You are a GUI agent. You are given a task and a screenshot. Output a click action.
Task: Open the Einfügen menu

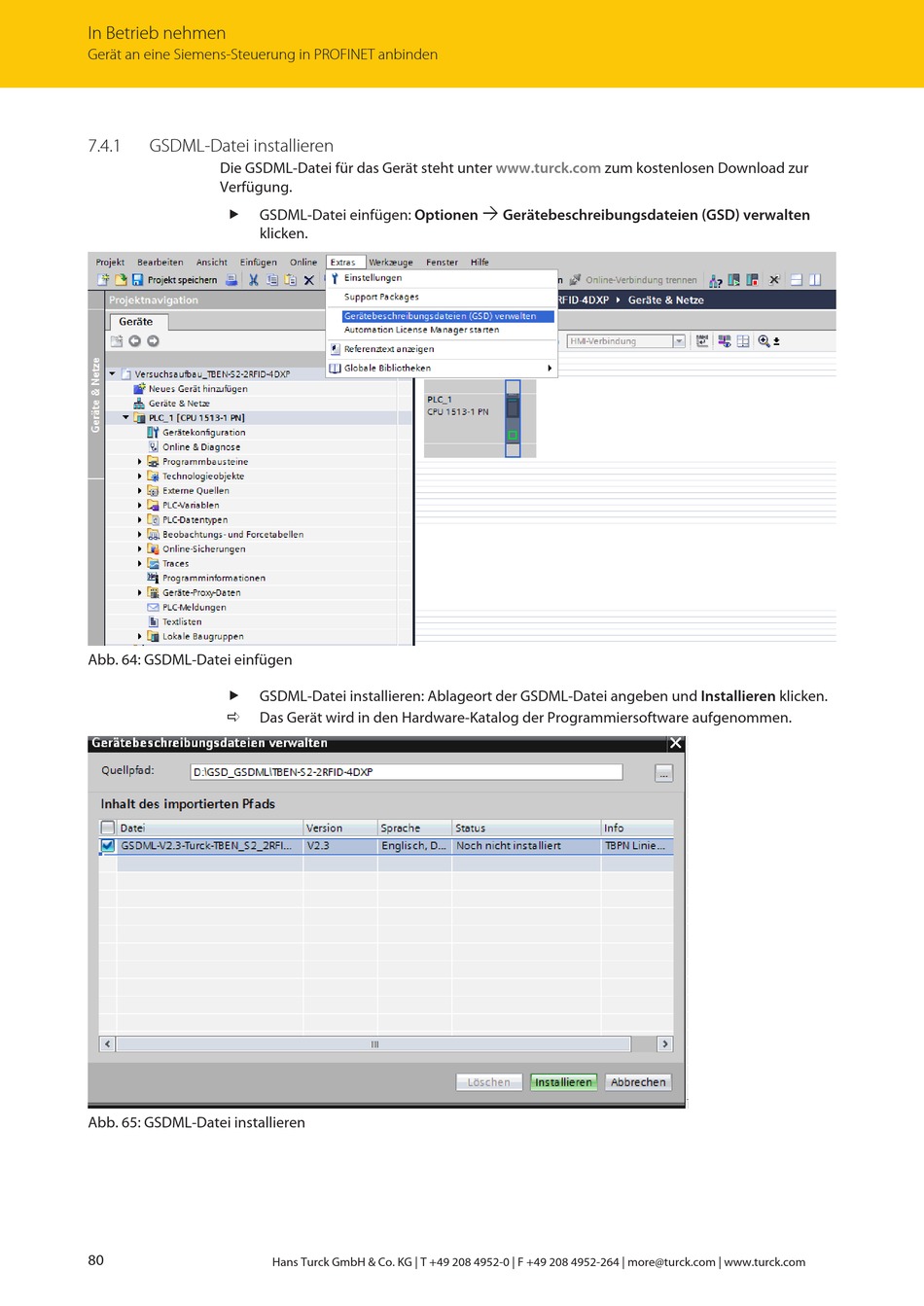click(x=259, y=263)
